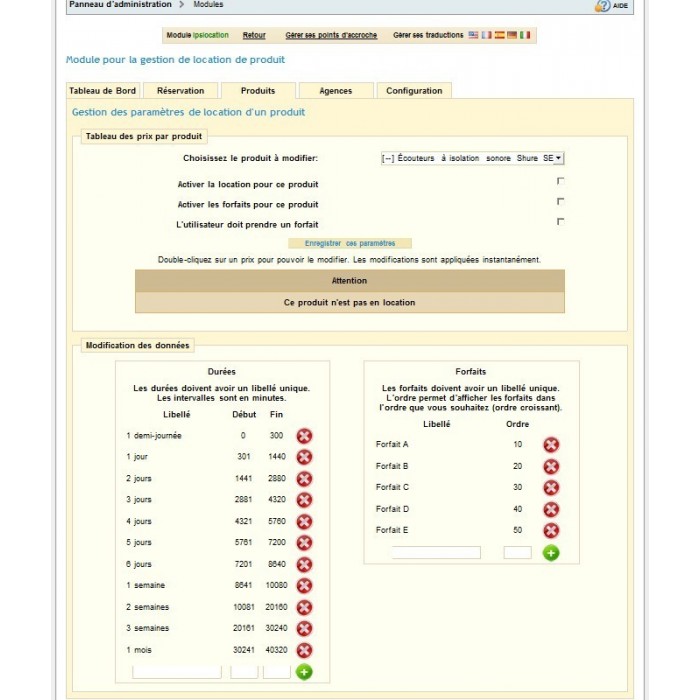Add new forfait with green plus

[x=551, y=553]
